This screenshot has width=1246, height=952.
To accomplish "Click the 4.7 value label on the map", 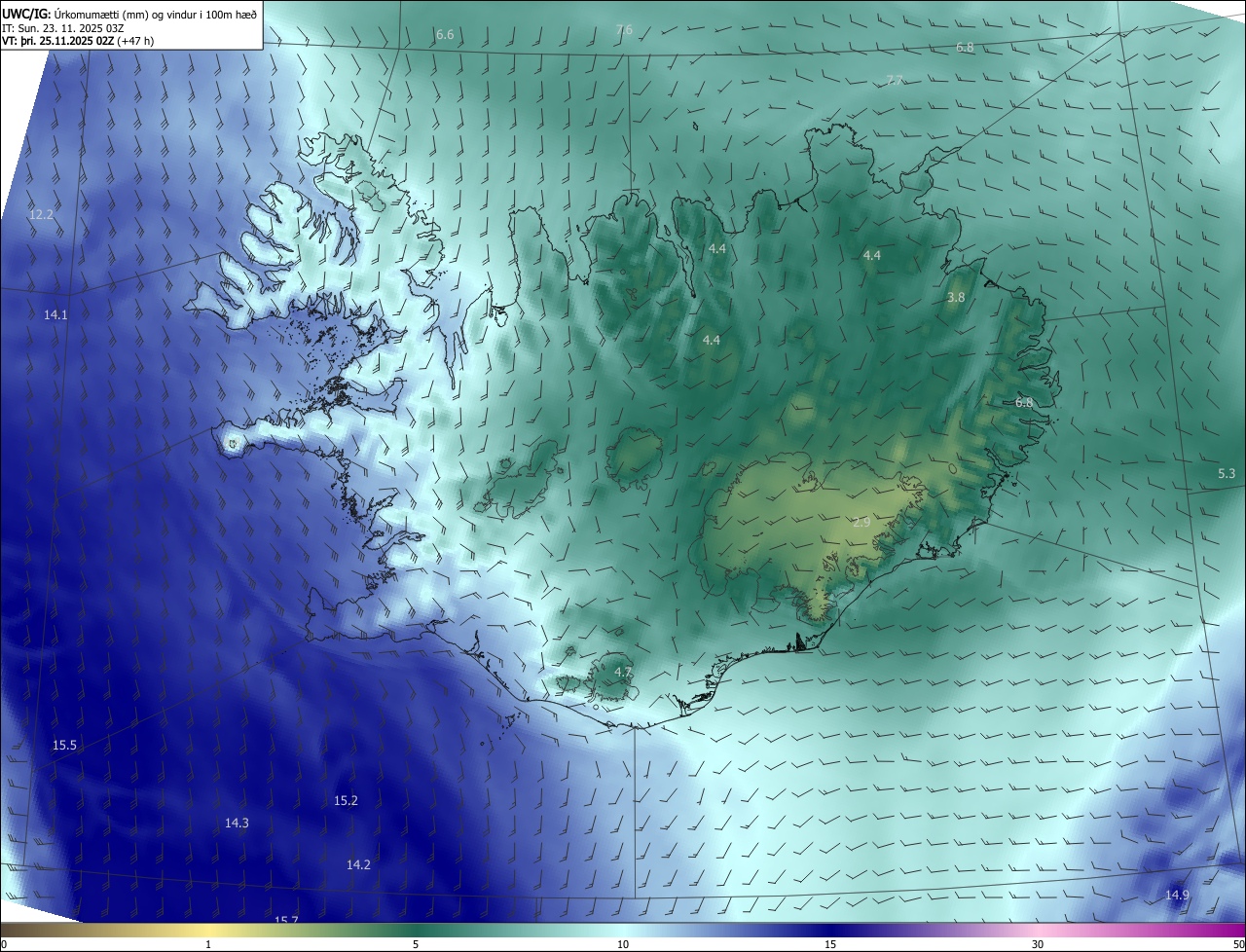I will [623, 672].
